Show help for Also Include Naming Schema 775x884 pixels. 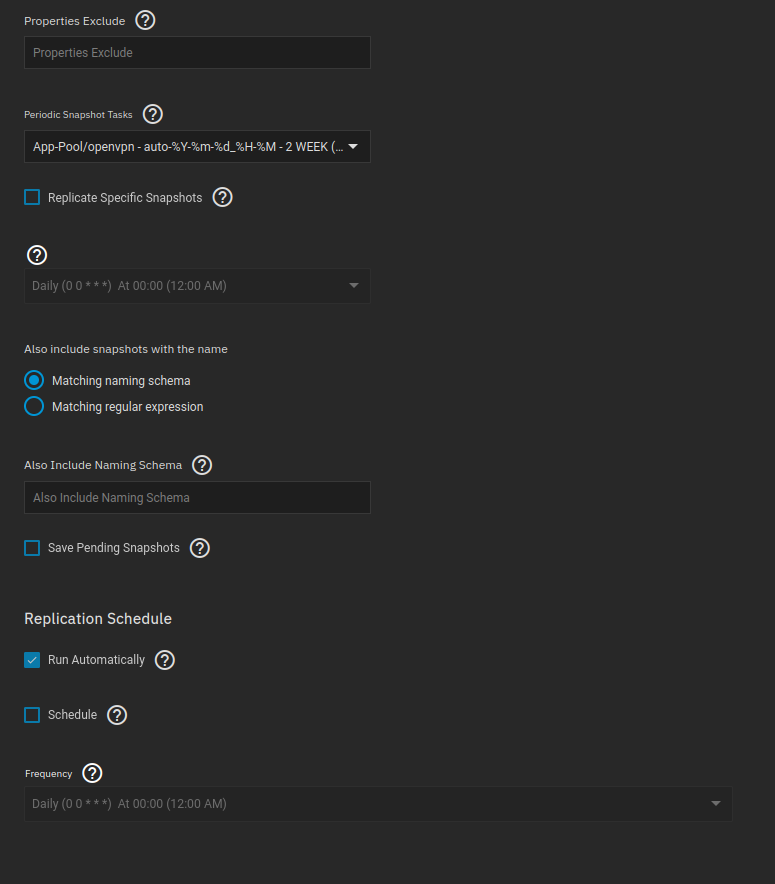(x=202, y=465)
